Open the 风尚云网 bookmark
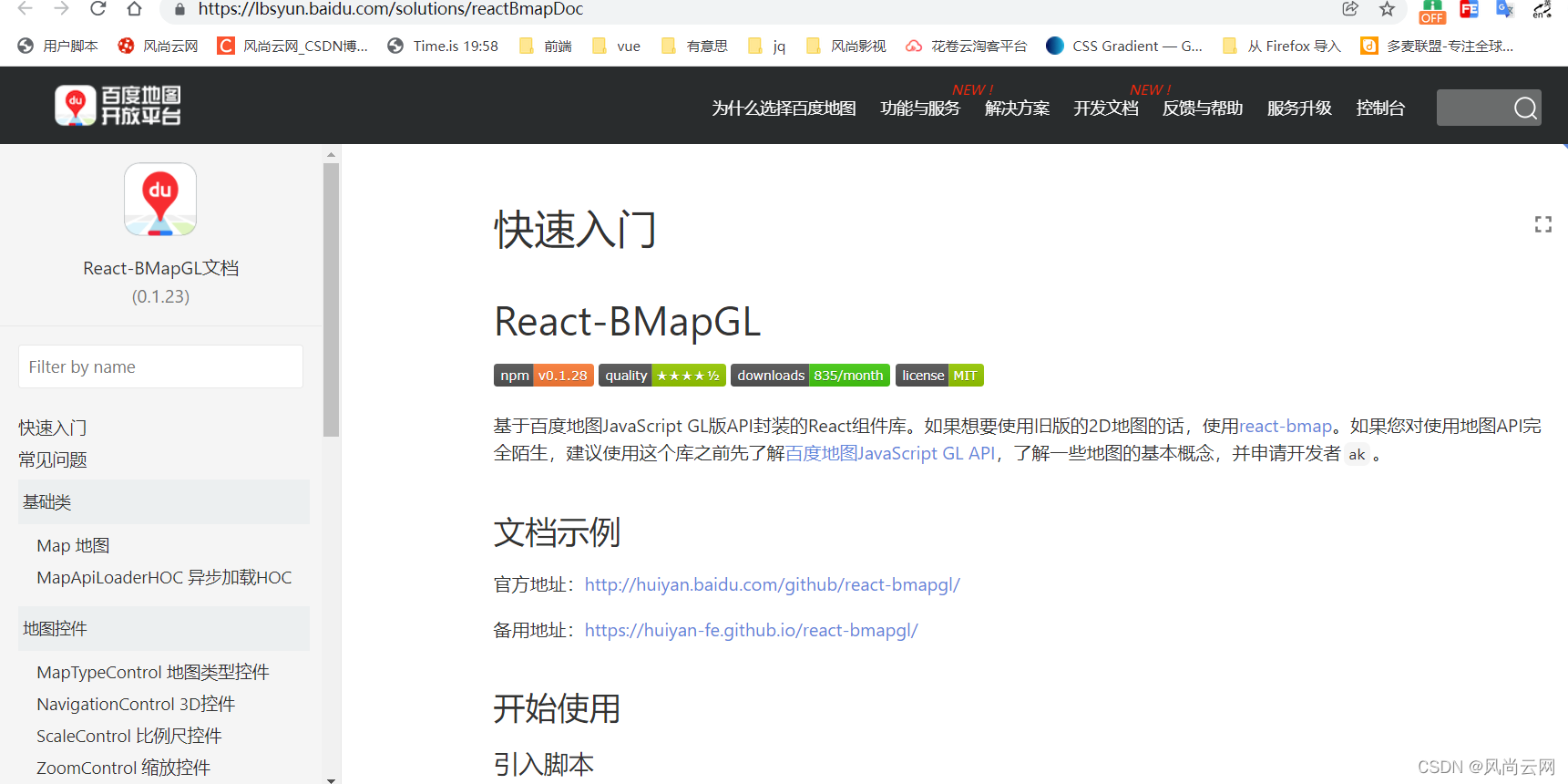Viewport: 1568px width, 784px height. [158, 46]
